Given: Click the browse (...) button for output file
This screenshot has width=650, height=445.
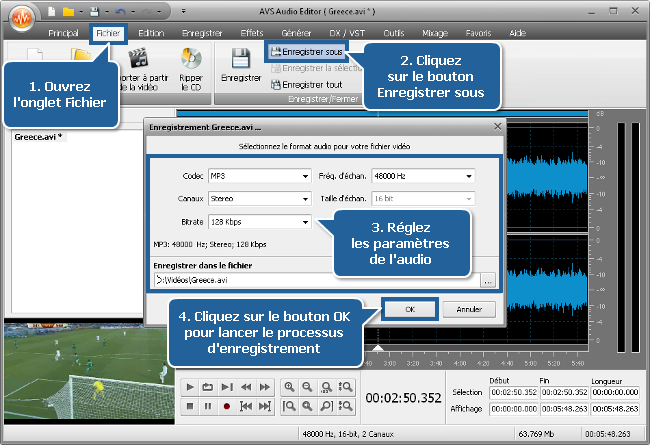Looking at the screenshot, I should (487, 281).
